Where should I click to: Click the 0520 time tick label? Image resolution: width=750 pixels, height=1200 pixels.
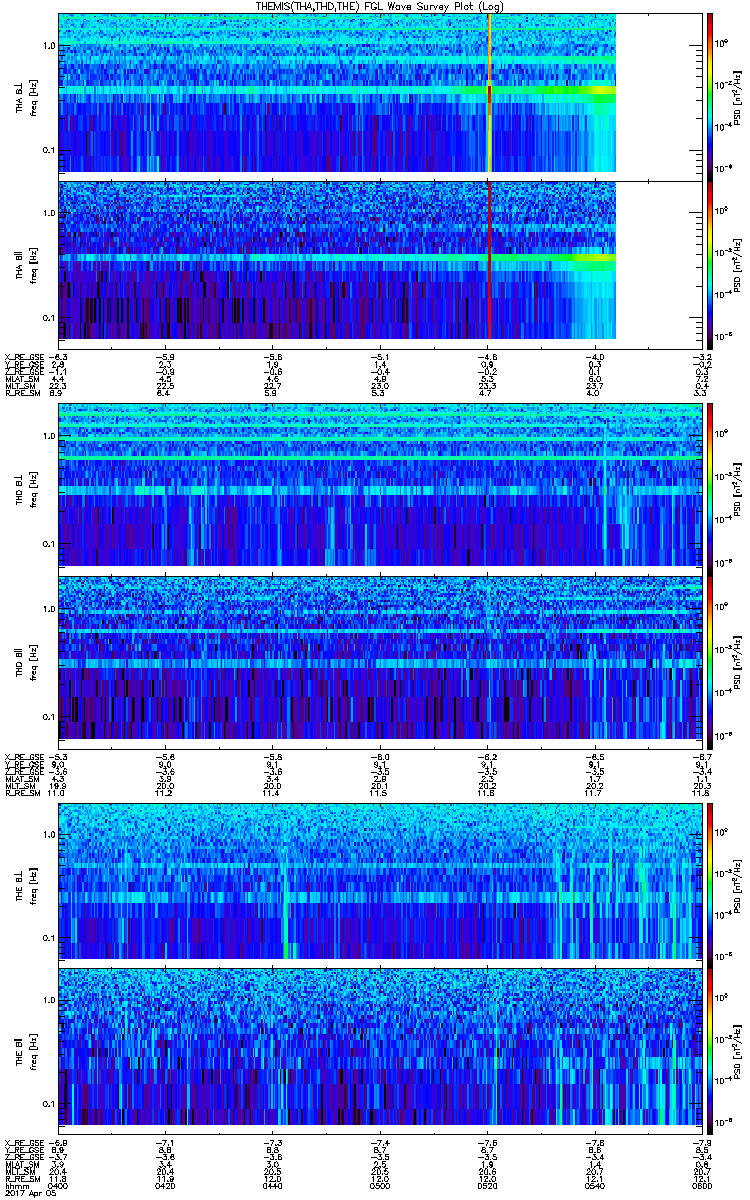pyautogui.click(x=486, y=1184)
